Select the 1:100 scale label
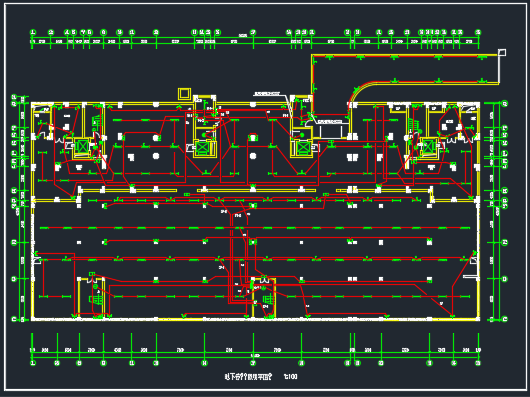Image resolution: width=530 pixels, height=397 pixels. [291, 376]
